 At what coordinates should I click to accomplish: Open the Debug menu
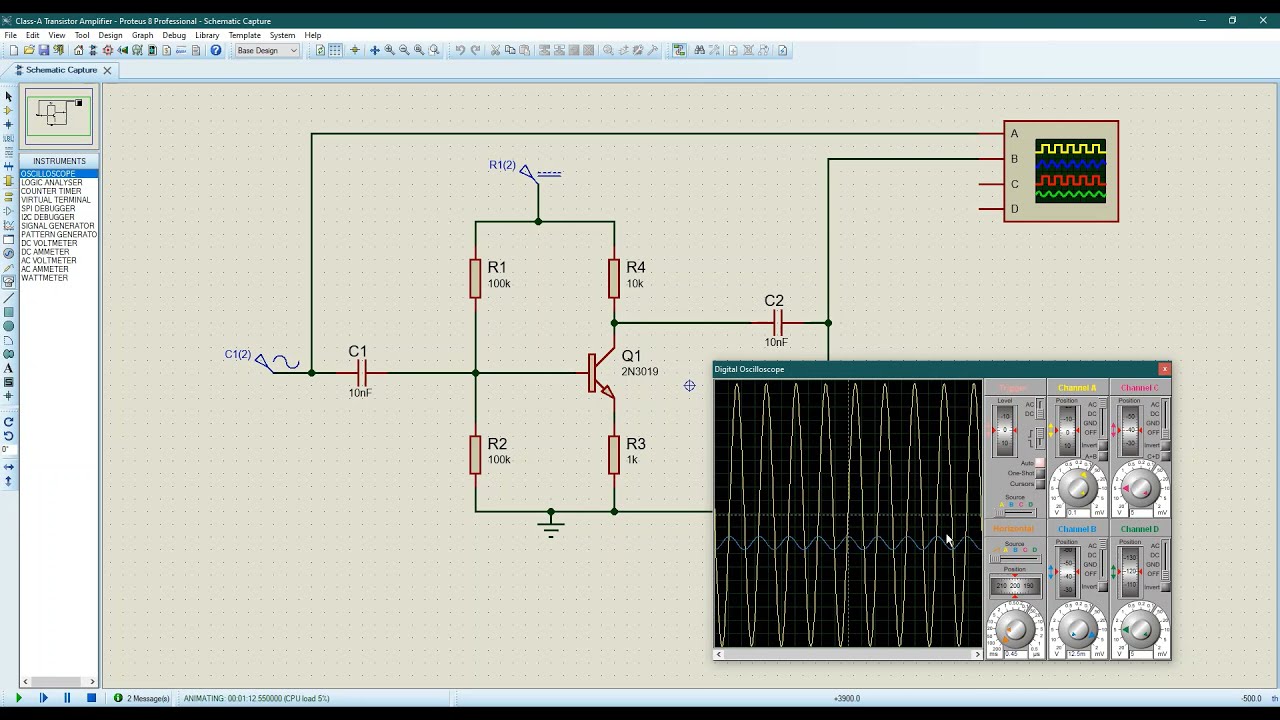174,35
